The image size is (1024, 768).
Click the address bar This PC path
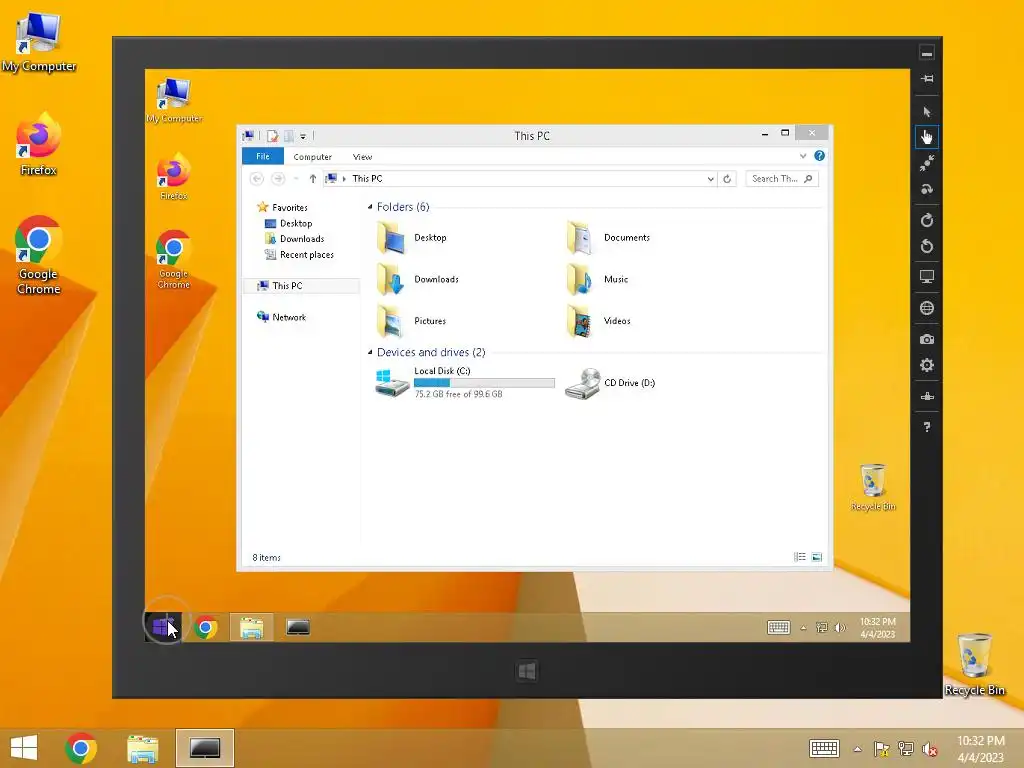pyautogui.click(x=367, y=178)
